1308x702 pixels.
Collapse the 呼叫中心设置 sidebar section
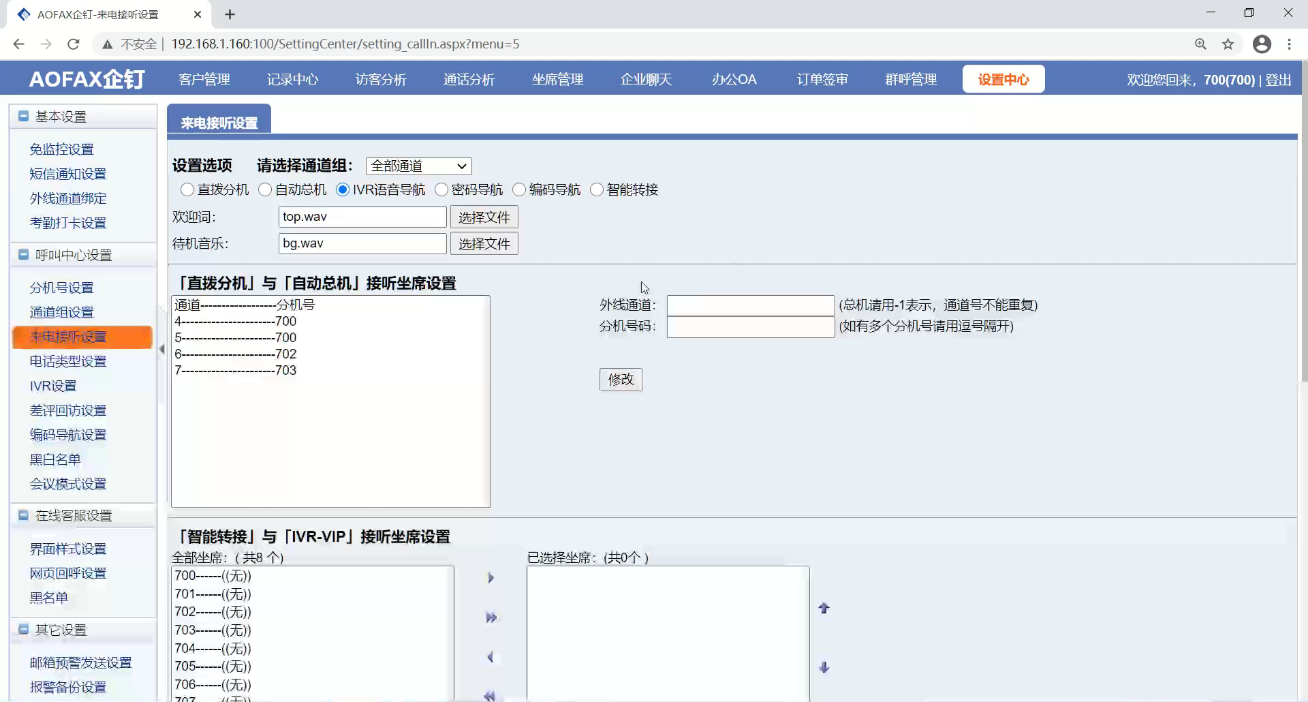coord(23,255)
